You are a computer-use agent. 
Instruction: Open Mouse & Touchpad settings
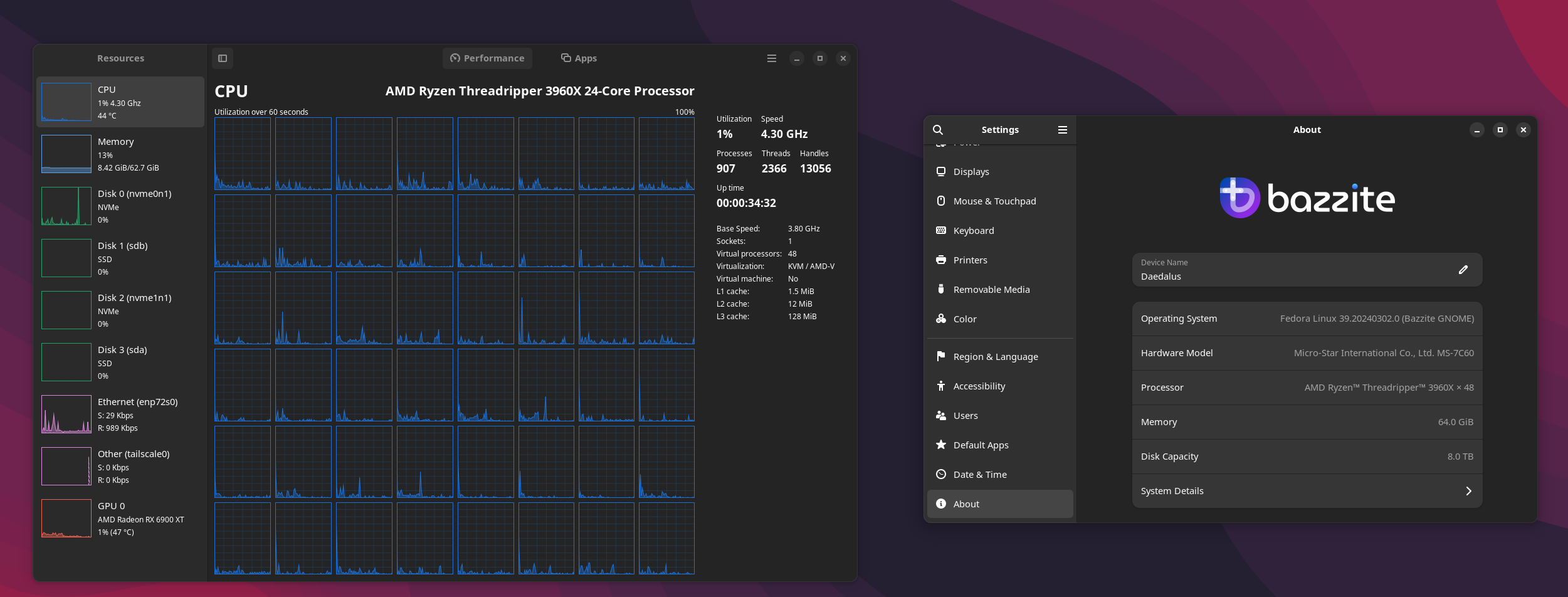click(994, 201)
